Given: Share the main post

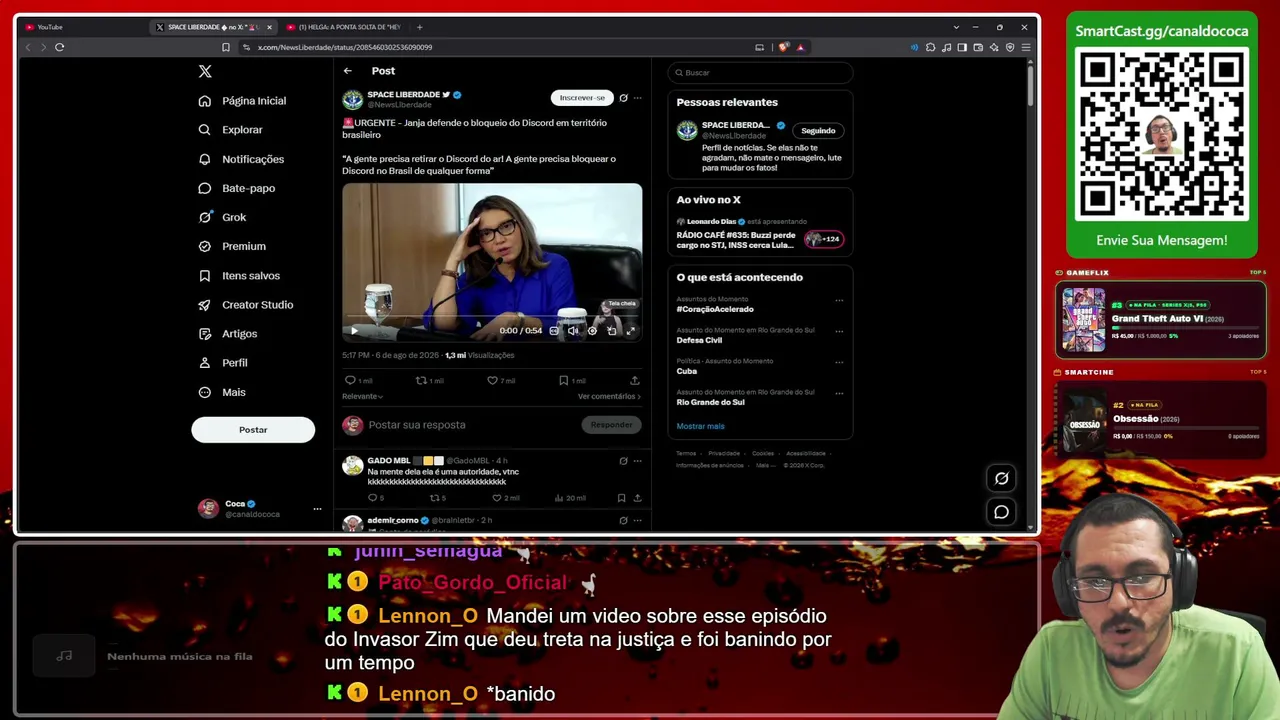Looking at the screenshot, I should pyautogui.click(x=635, y=381).
